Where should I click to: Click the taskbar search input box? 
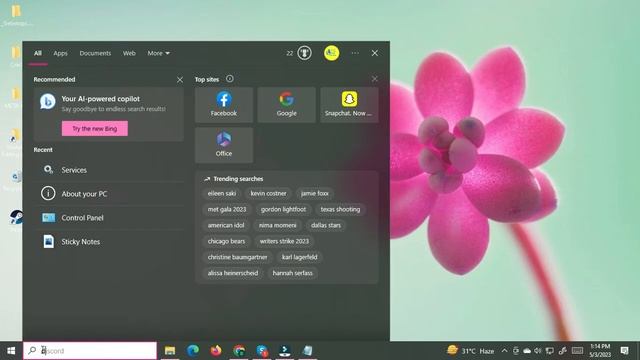pos(90,351)
